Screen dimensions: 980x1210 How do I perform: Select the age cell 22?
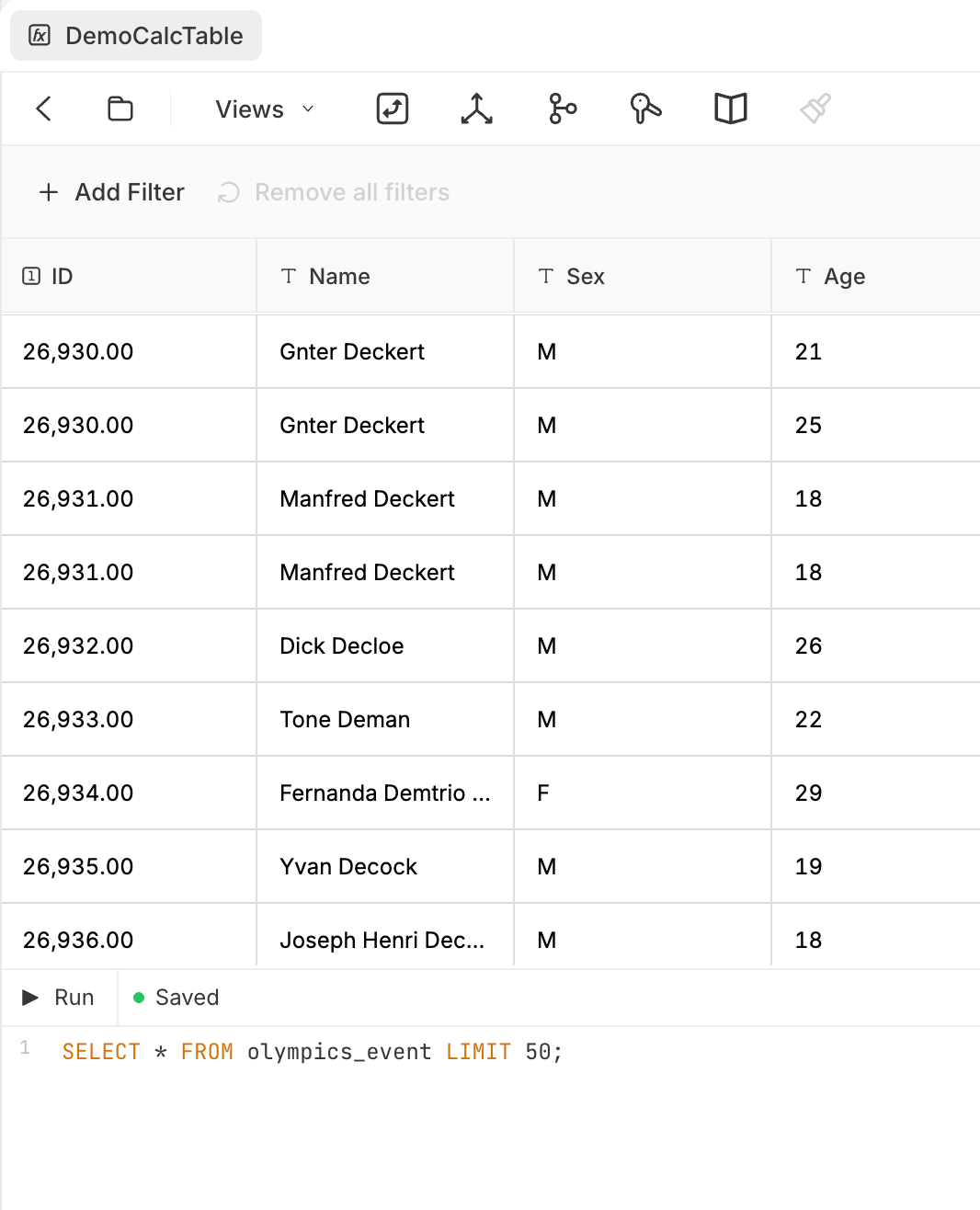coord(875,719)
